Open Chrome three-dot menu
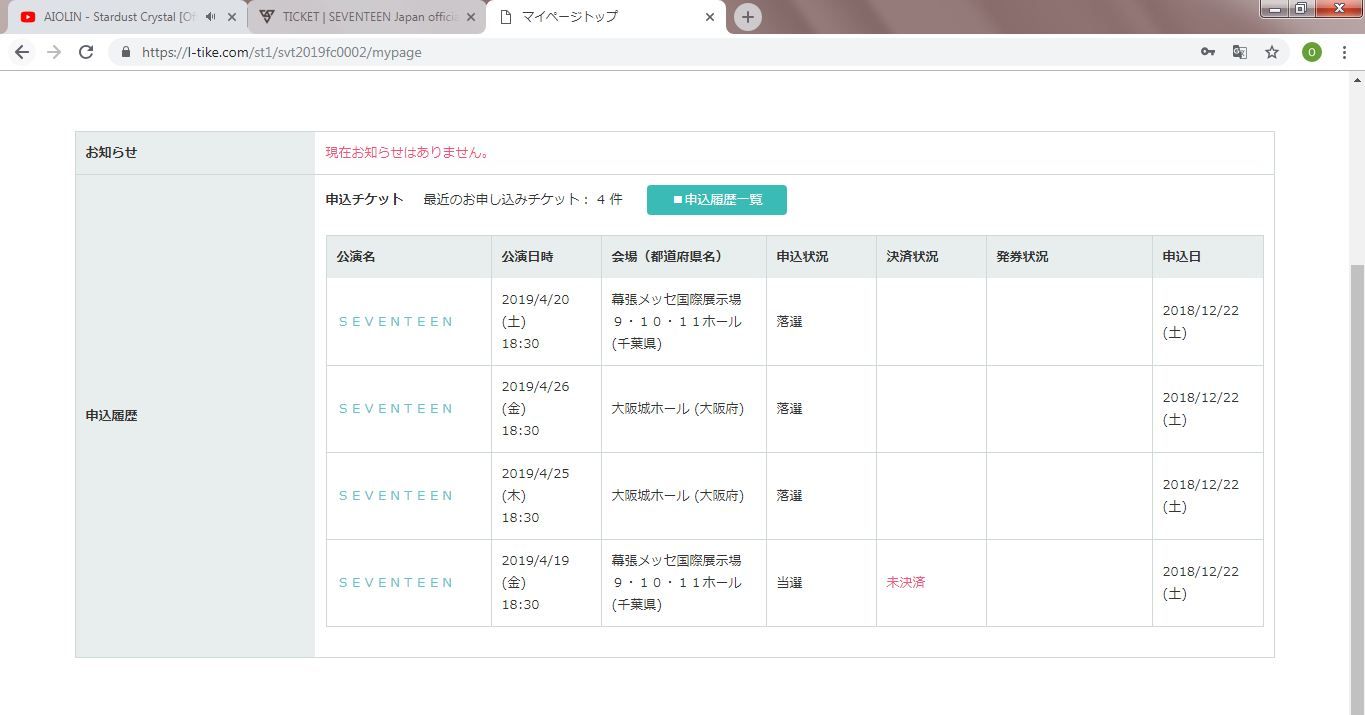Screen dimensions: 1365x715 pyautogui.click(x=1344, y=52)
